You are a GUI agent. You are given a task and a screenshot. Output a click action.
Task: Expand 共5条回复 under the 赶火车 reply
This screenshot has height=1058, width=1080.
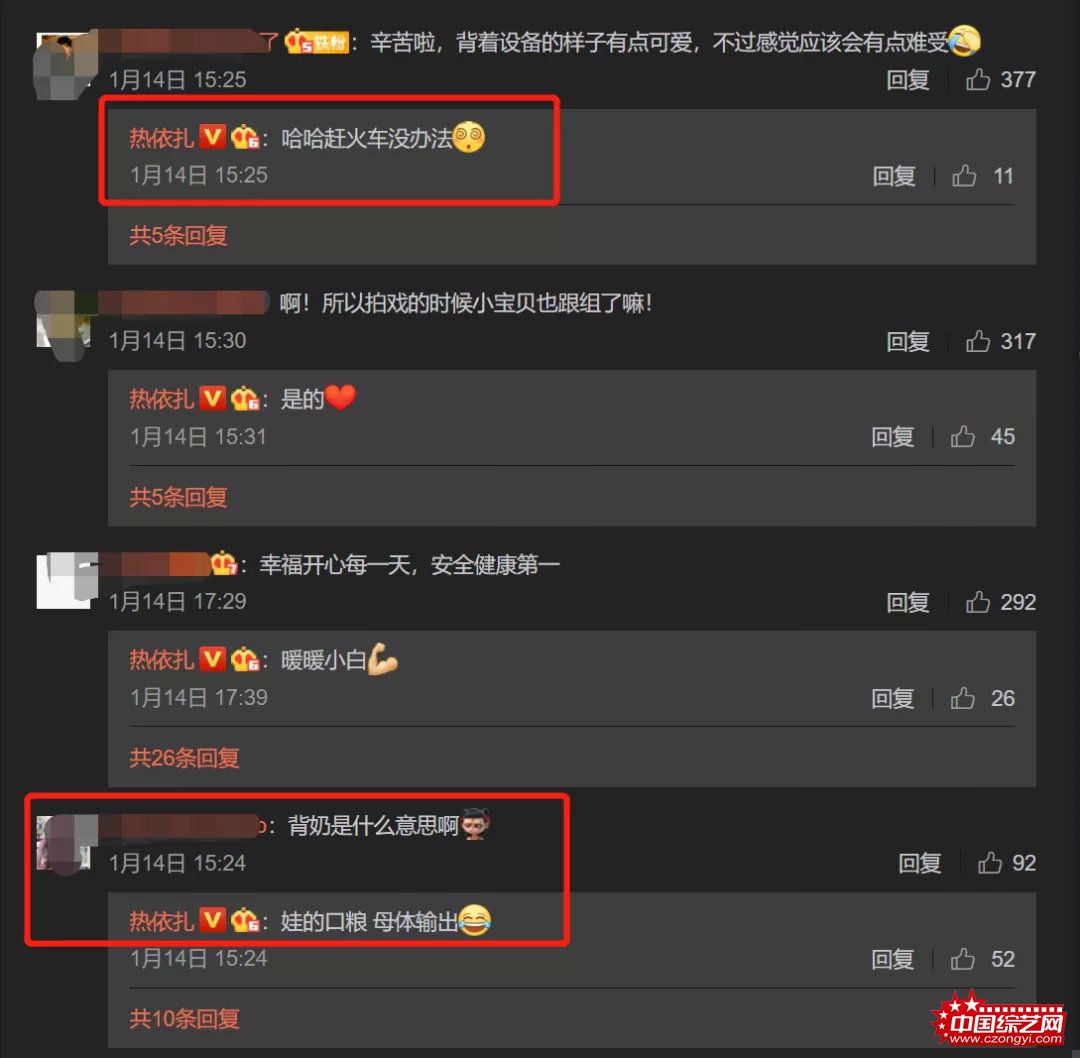coord(178,236)
